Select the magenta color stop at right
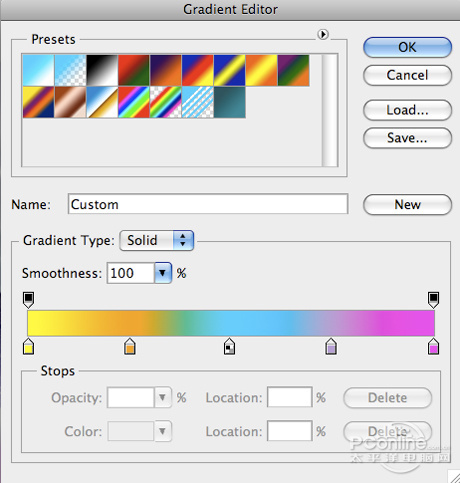The width and height of the screenshot is (460, 483). point(433,346)
